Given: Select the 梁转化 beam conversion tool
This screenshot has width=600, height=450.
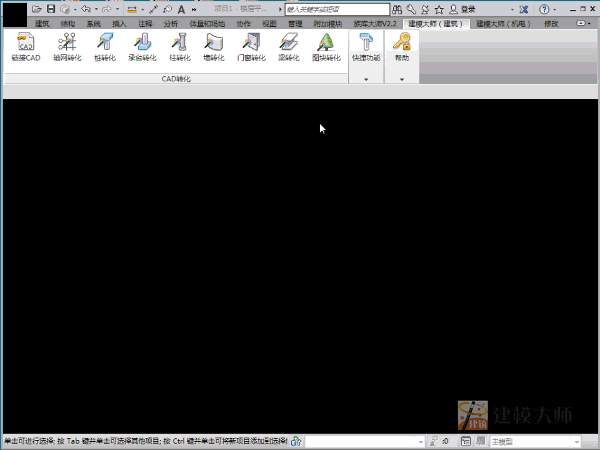Looking at the screenshot, I should point(288,46).
